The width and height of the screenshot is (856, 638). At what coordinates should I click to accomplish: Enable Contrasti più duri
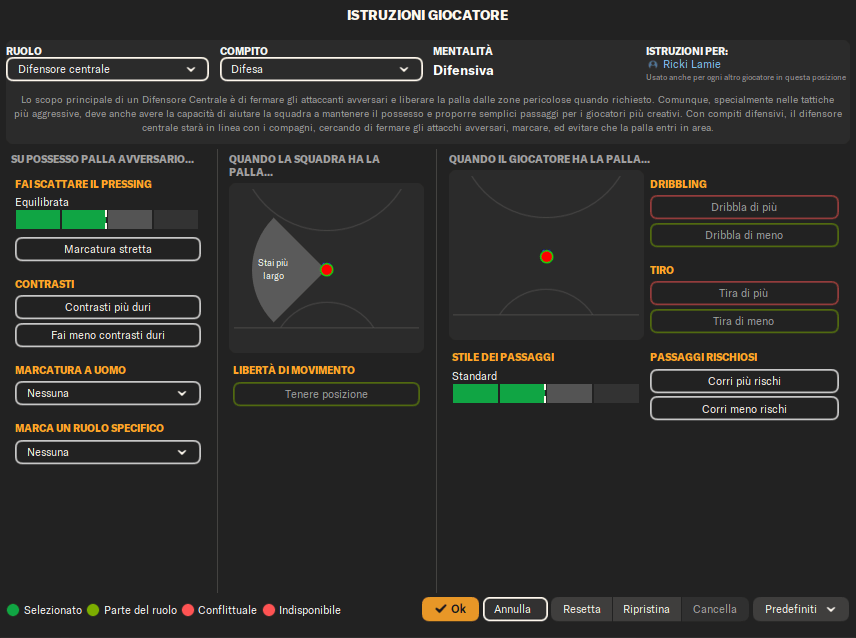point(108,307)
